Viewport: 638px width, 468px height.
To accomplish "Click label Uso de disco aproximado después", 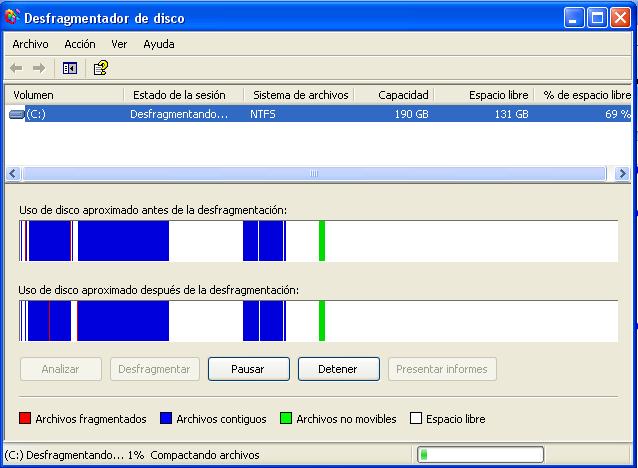I will tap(159, 290).
